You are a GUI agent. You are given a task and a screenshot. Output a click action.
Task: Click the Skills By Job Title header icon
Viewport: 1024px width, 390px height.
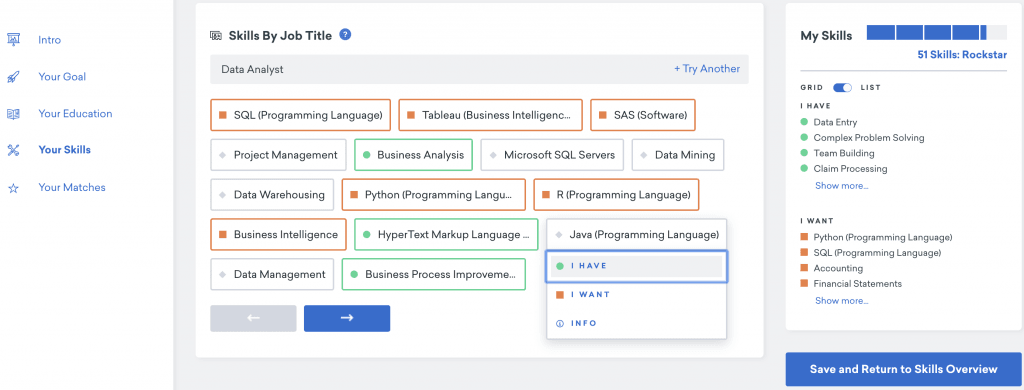(216, 35)
